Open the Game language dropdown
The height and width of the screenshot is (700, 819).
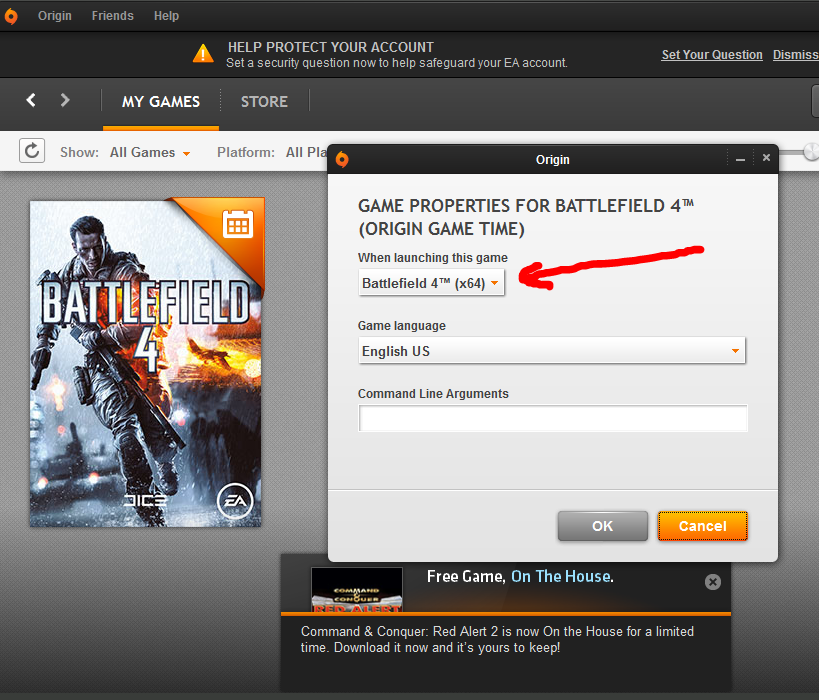[x=552, y=351]
